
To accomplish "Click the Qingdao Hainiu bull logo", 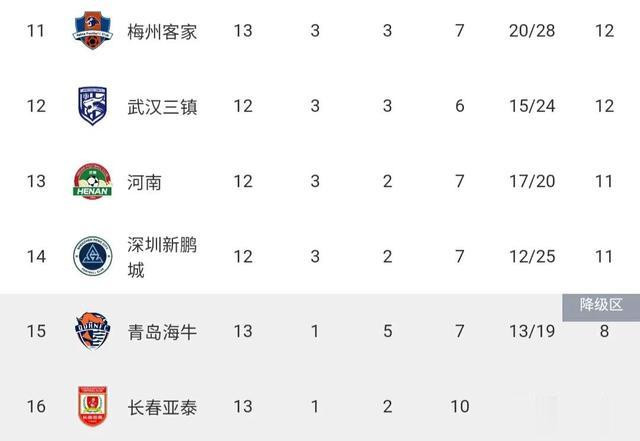I will pyautogui.click(x=93, y=331).
